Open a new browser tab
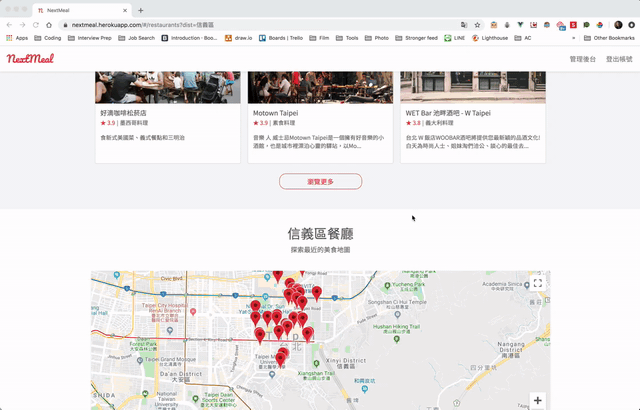The image size is (640, 410). [140, 10]
